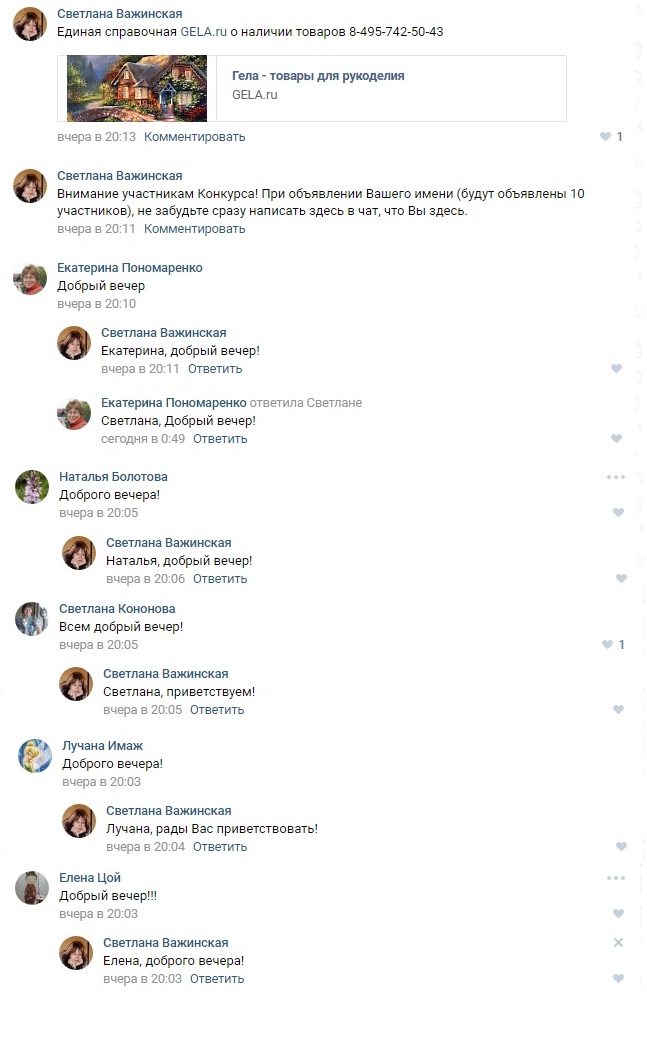Open Luchana Imazh's avatar
647x1043 pixels.
[x=35, y=757]
